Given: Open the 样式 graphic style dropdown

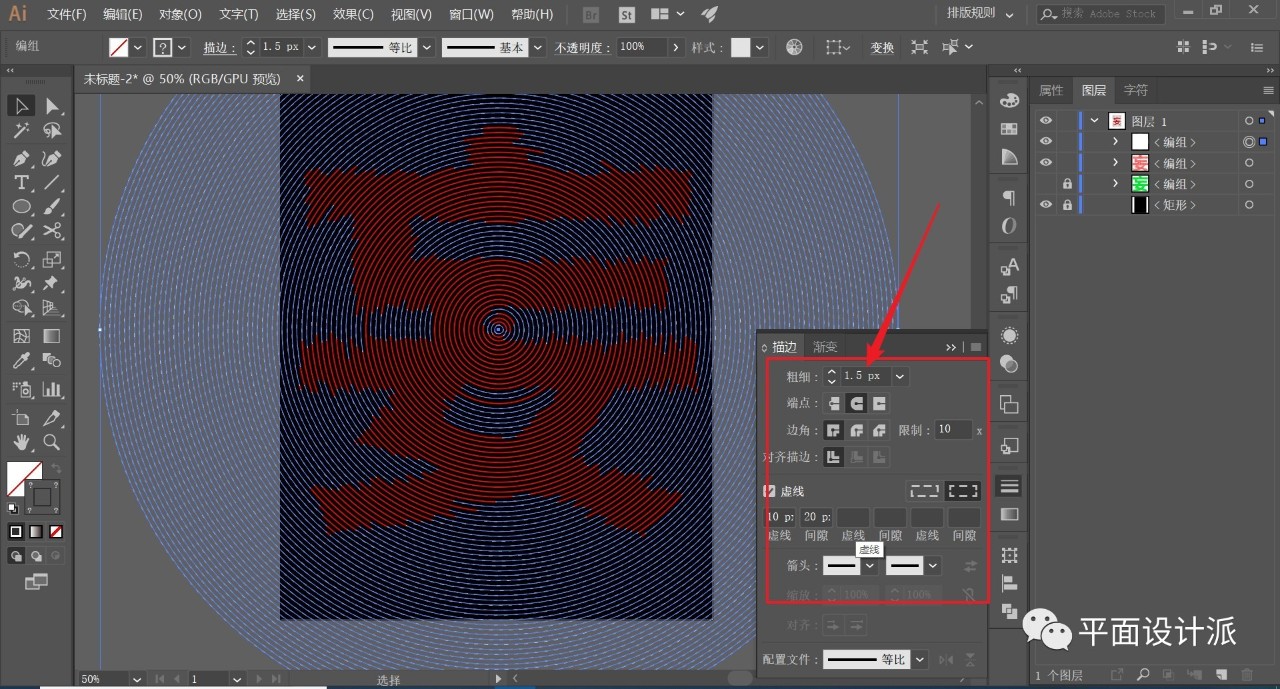Looking at the screenshot, I should pyautogui.click(x=761, y=48).
